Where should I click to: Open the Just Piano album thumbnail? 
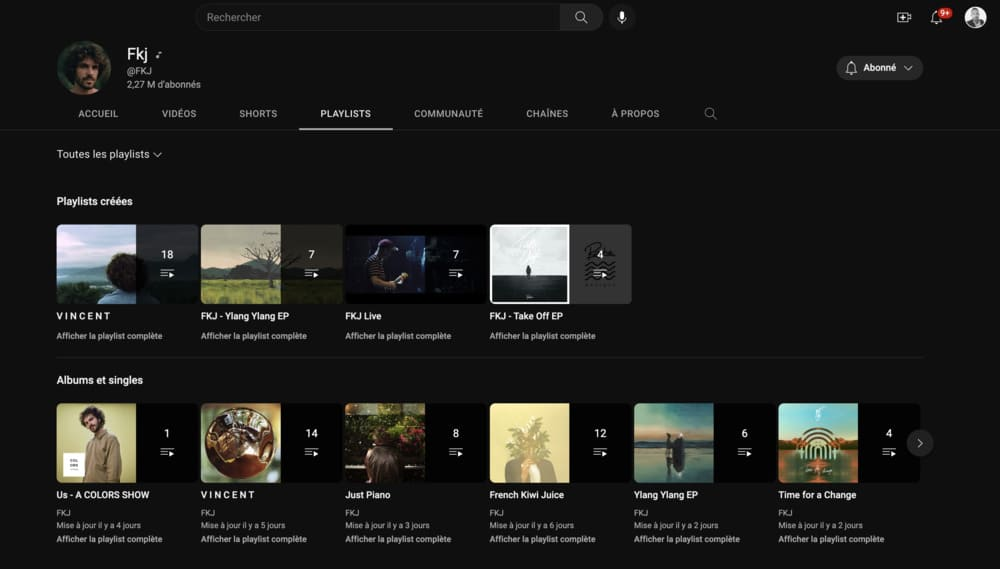416,443
